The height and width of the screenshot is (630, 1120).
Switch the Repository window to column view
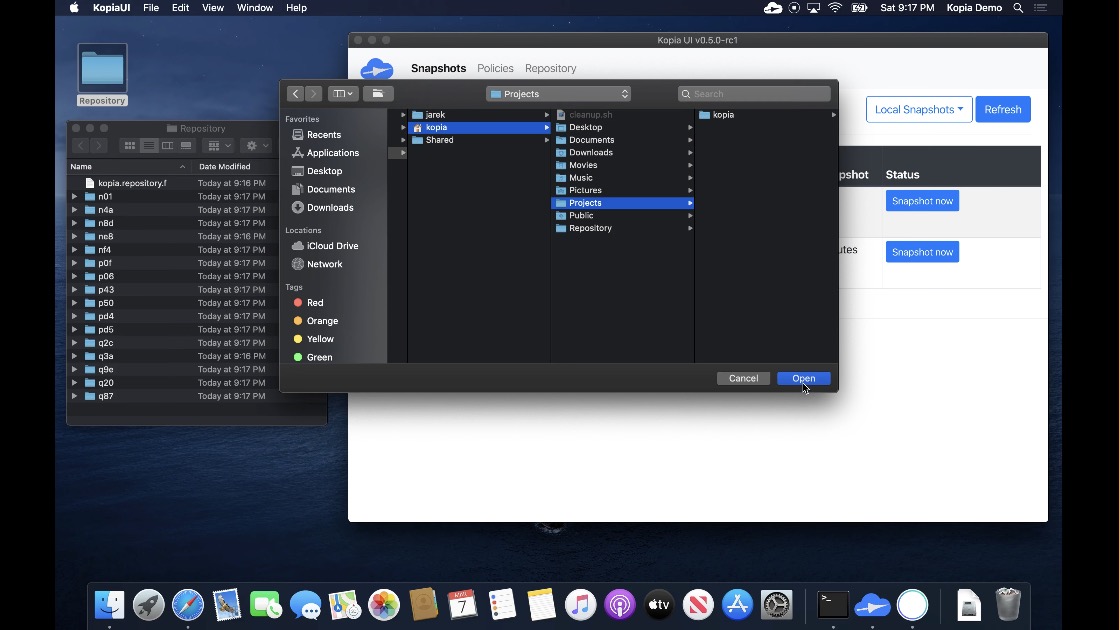pyautogui.click(x=169, y=145)
